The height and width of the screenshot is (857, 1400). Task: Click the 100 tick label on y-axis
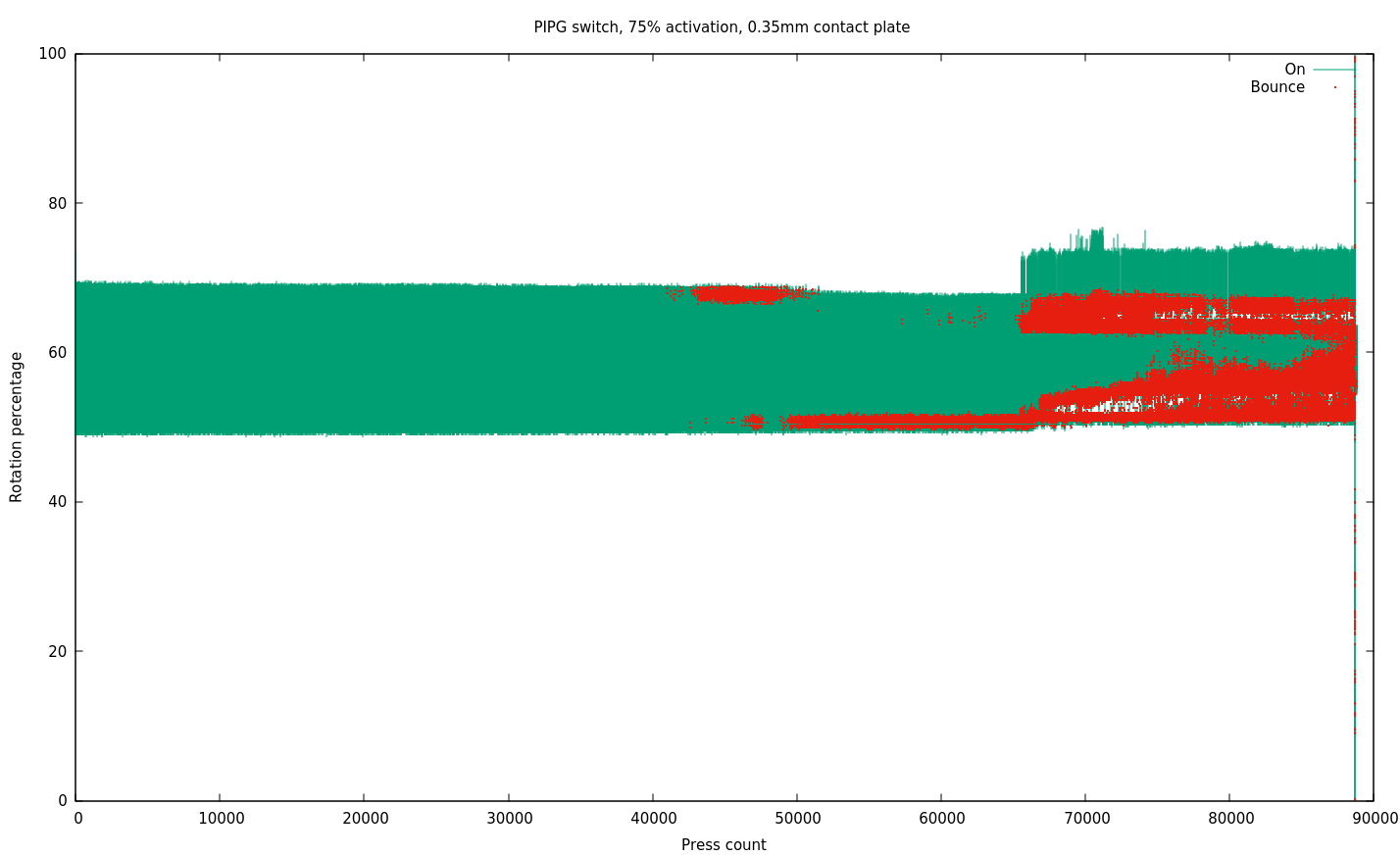pos(52,54)
